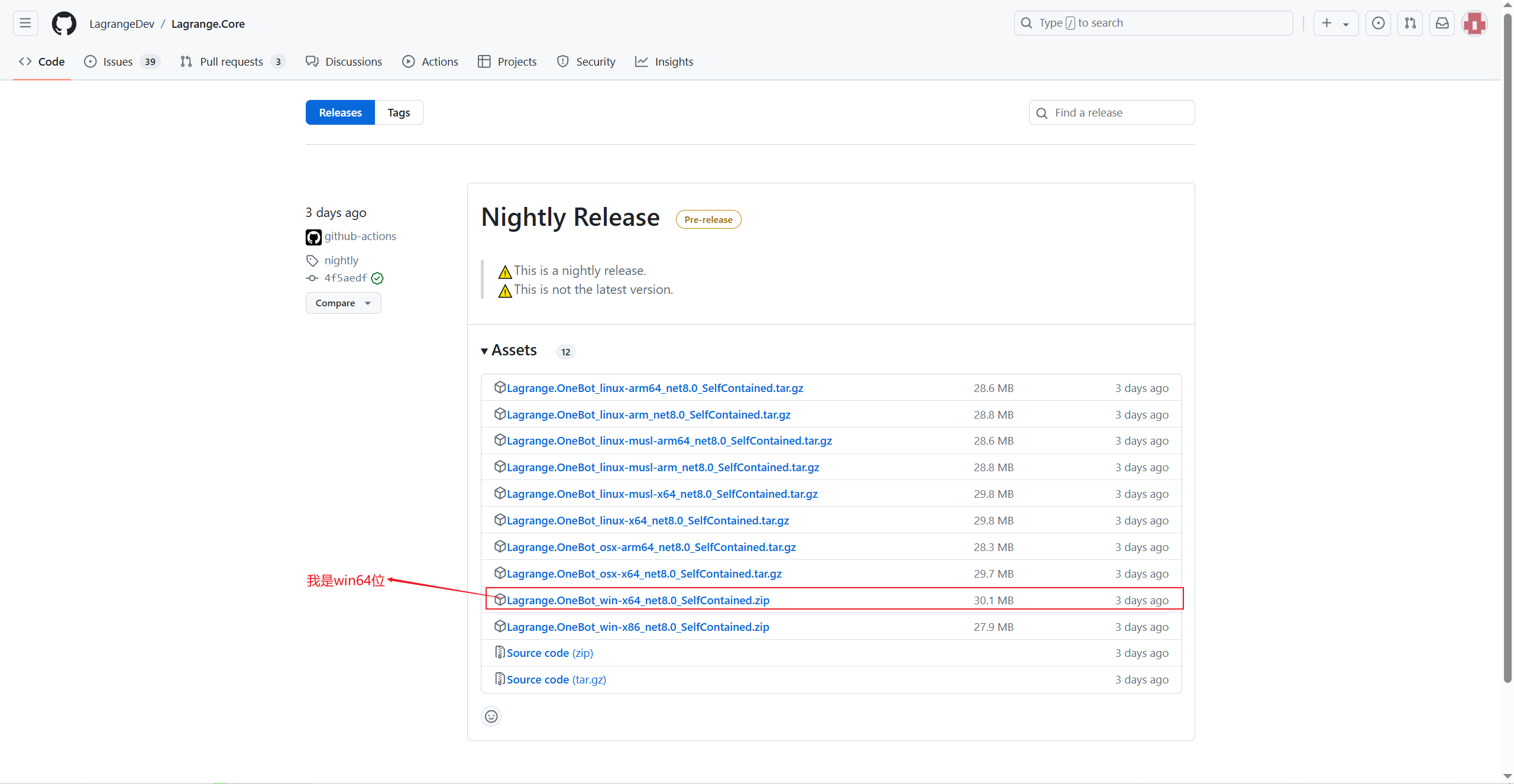
Task: Click the '28.3 MB' size of osx-arm64 asset
Action: coord(994,547)
